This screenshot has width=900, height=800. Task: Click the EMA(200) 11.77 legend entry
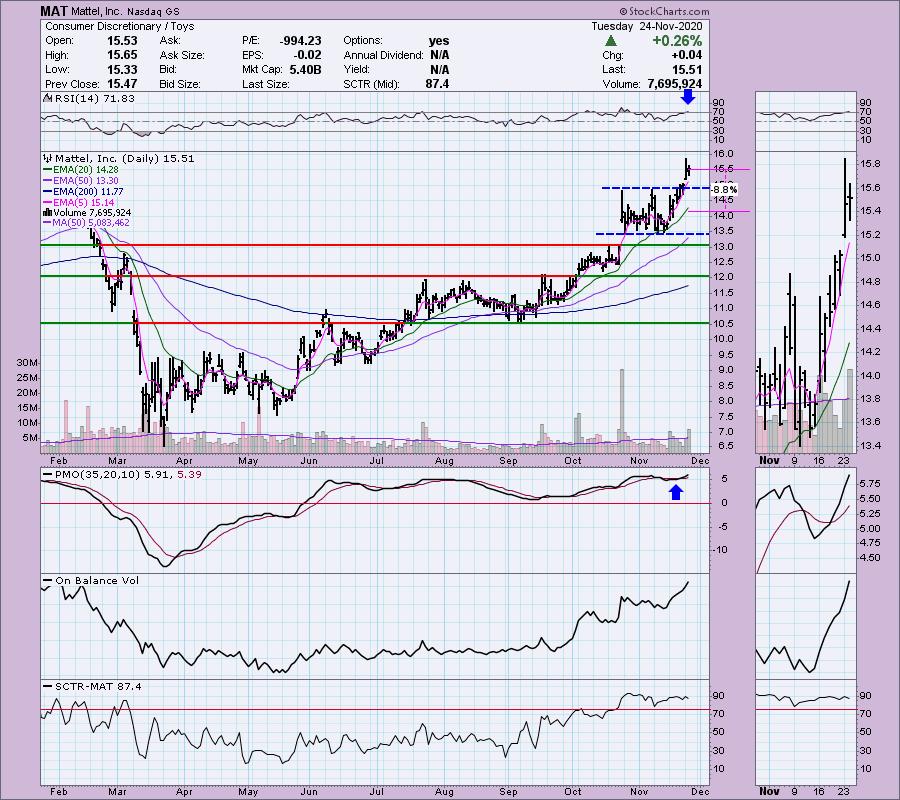[x=88, y=192]
